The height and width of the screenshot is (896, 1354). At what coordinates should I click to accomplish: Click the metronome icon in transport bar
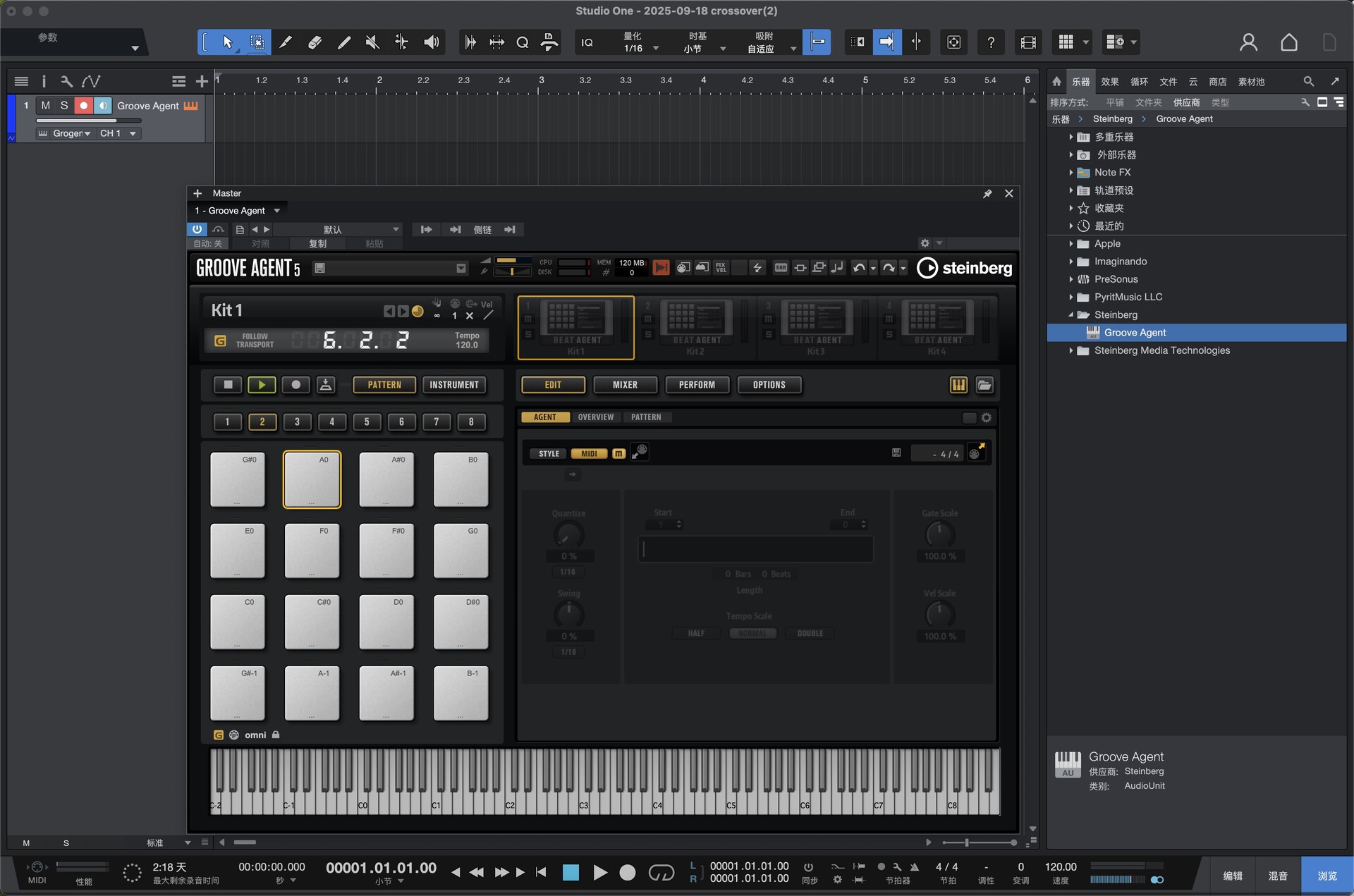click(915, 866)
